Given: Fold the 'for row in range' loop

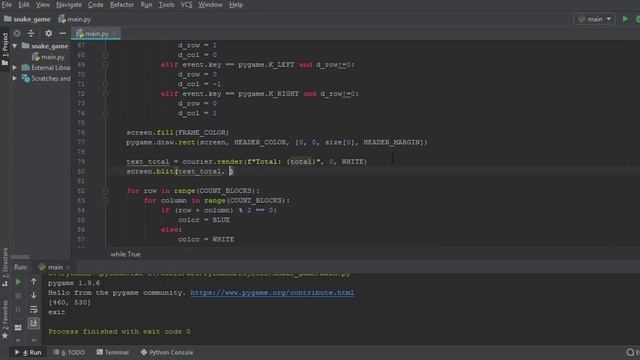Looking at the screenshot, I should tap(105, 191).
